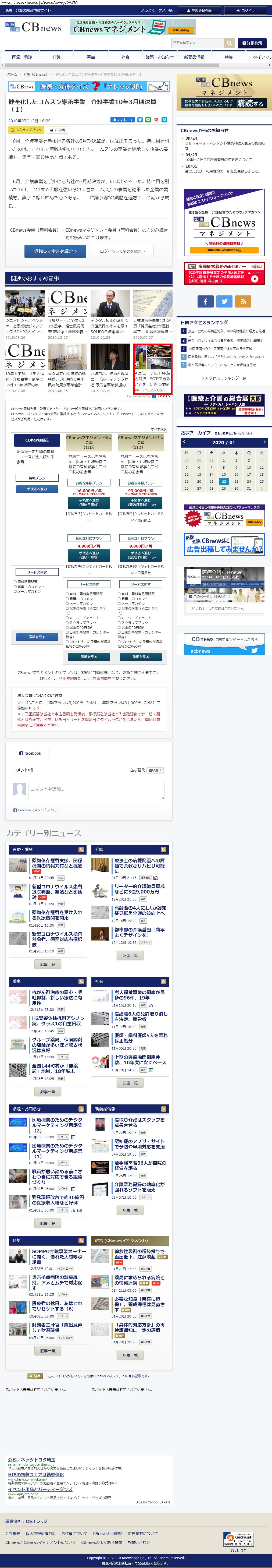Viewport: 272px width, 1568px height.
Task: Click 記事一覧 button under 医療・看護 category
Action: [x=48, y=965]
